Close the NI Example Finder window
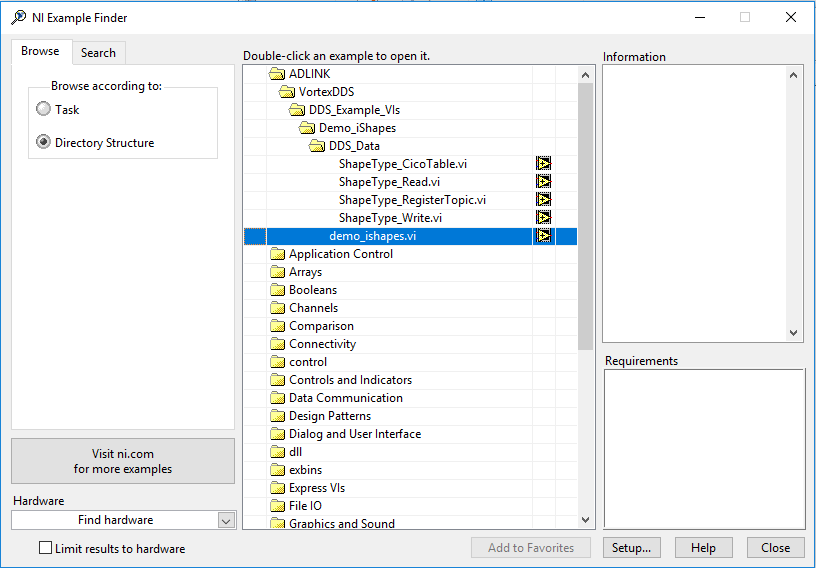 click(790, 17)
